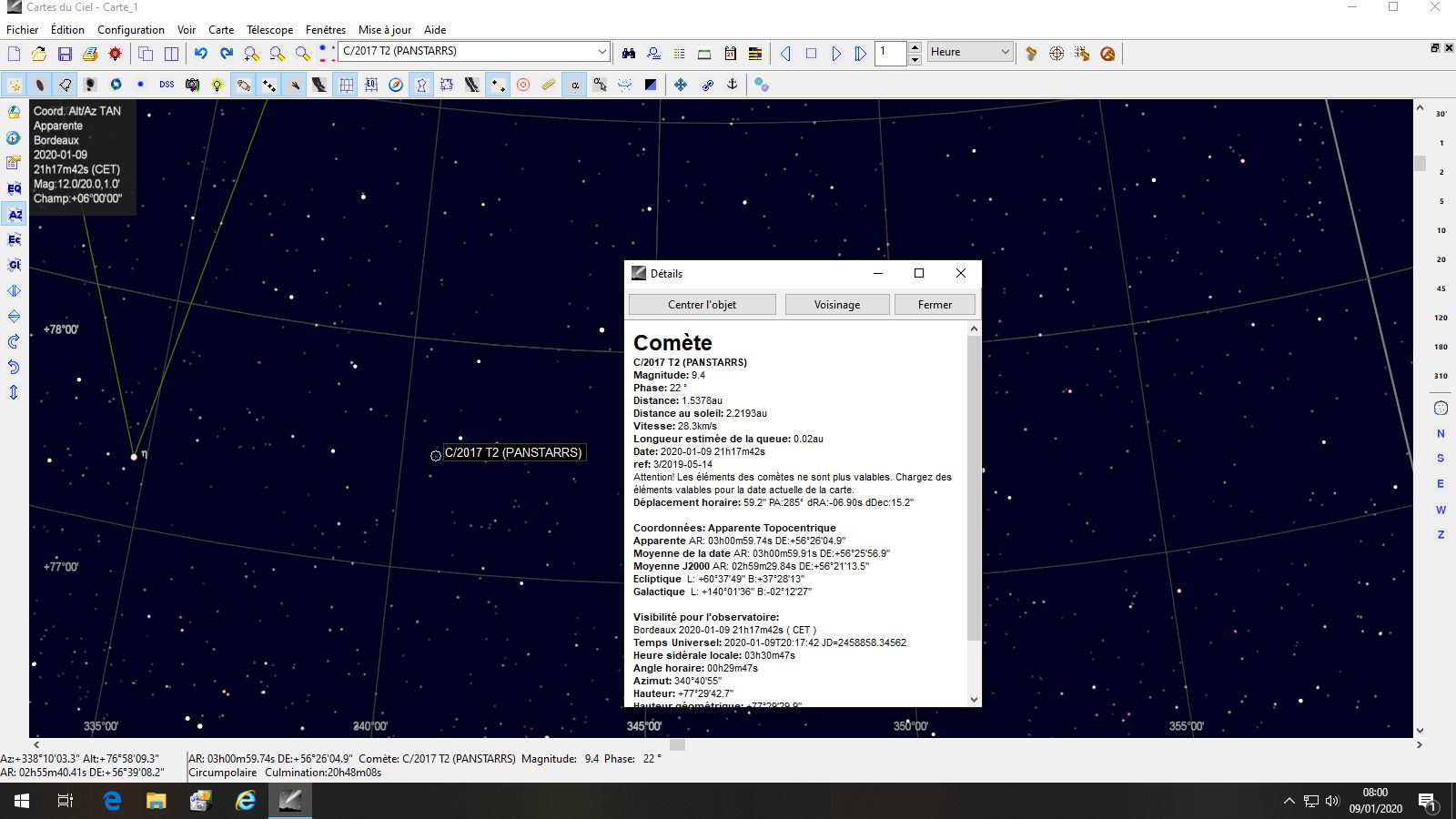This screenshot has height=819, width=1456.
Task: Toggle the nebulae ellipse display button
Action: [40, 85]
